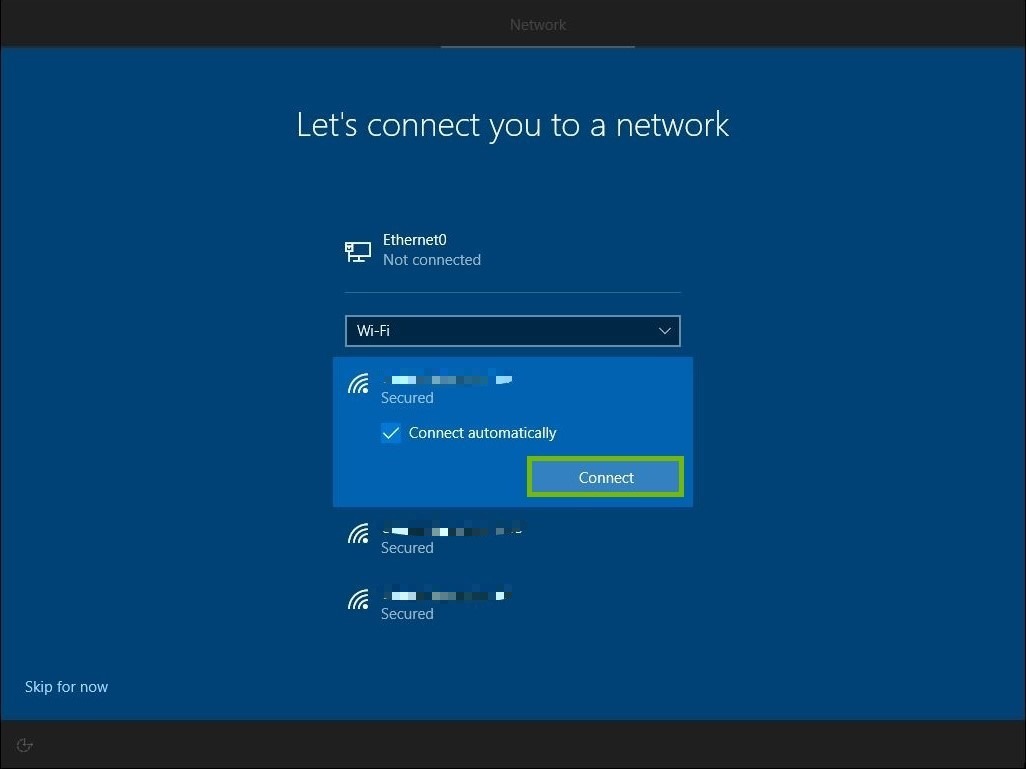This screenshot has width=1026, height=769.
Task: Click the Skip for now link
Action: [66, 687]
